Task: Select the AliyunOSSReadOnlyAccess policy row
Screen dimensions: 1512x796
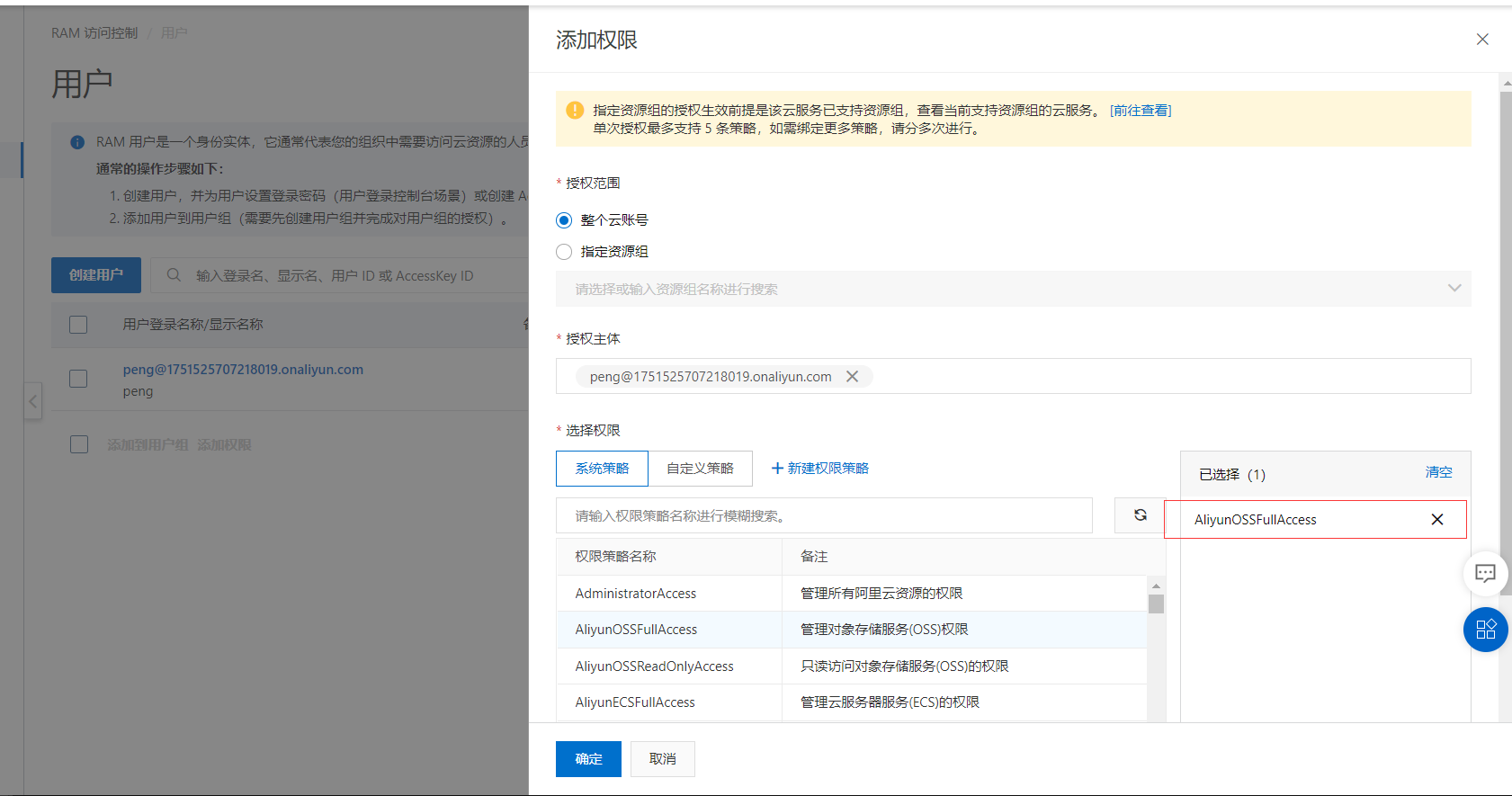Action: click(x=851, y=666)
